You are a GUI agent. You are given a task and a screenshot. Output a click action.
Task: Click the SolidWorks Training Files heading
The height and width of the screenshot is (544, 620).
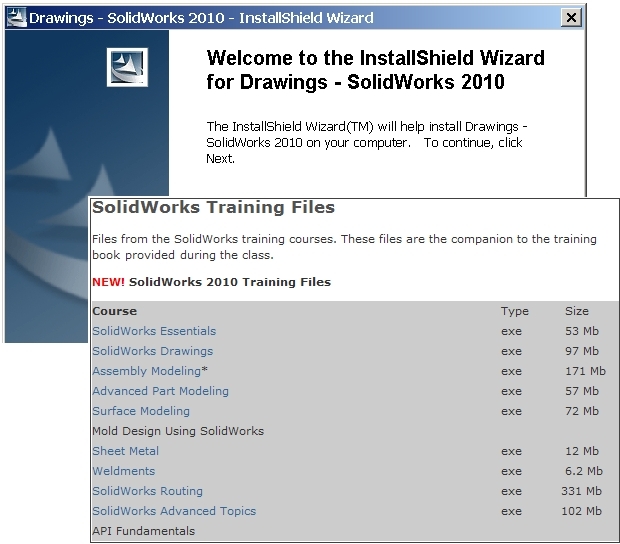pos(214,207)
